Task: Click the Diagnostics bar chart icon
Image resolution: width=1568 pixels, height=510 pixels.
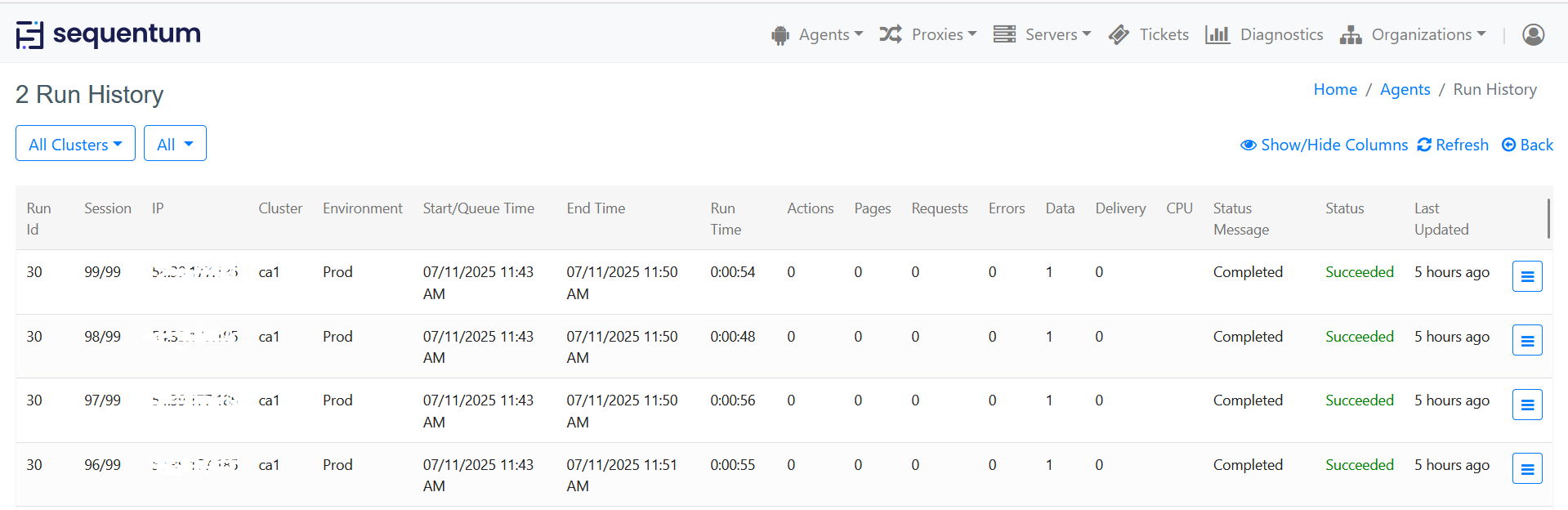Action: pos(1217,34)
